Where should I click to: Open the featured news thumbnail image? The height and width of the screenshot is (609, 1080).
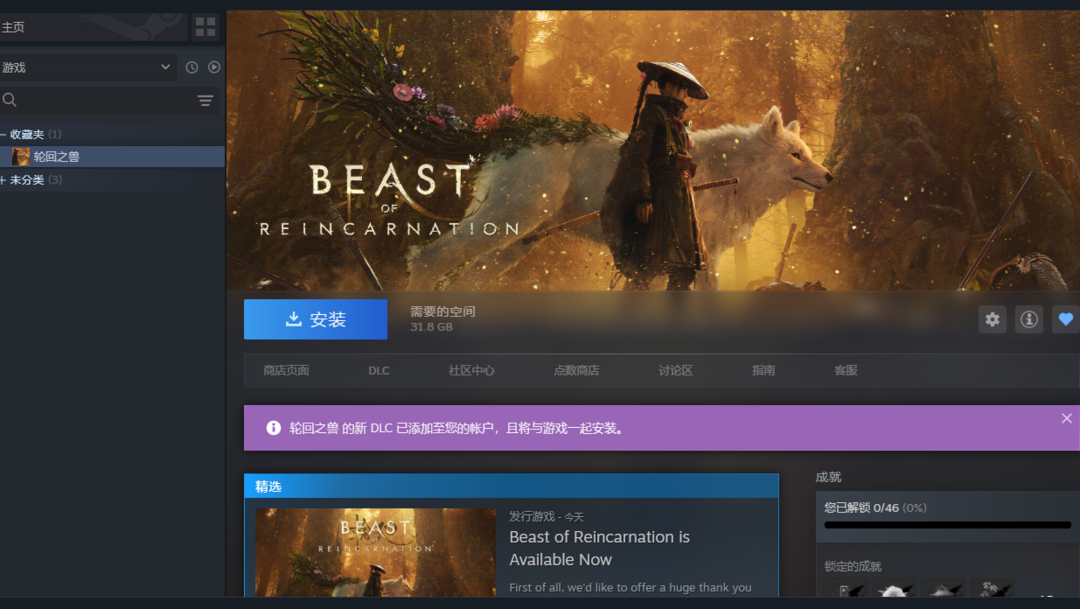click(x=375, y=553)
